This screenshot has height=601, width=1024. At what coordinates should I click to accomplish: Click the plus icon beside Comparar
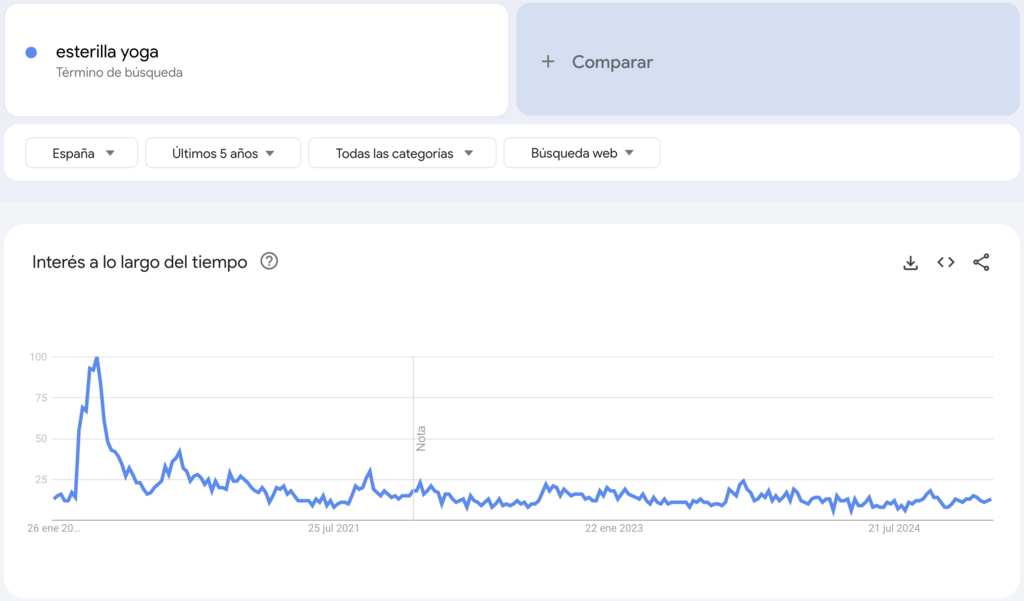click(548, 61)
